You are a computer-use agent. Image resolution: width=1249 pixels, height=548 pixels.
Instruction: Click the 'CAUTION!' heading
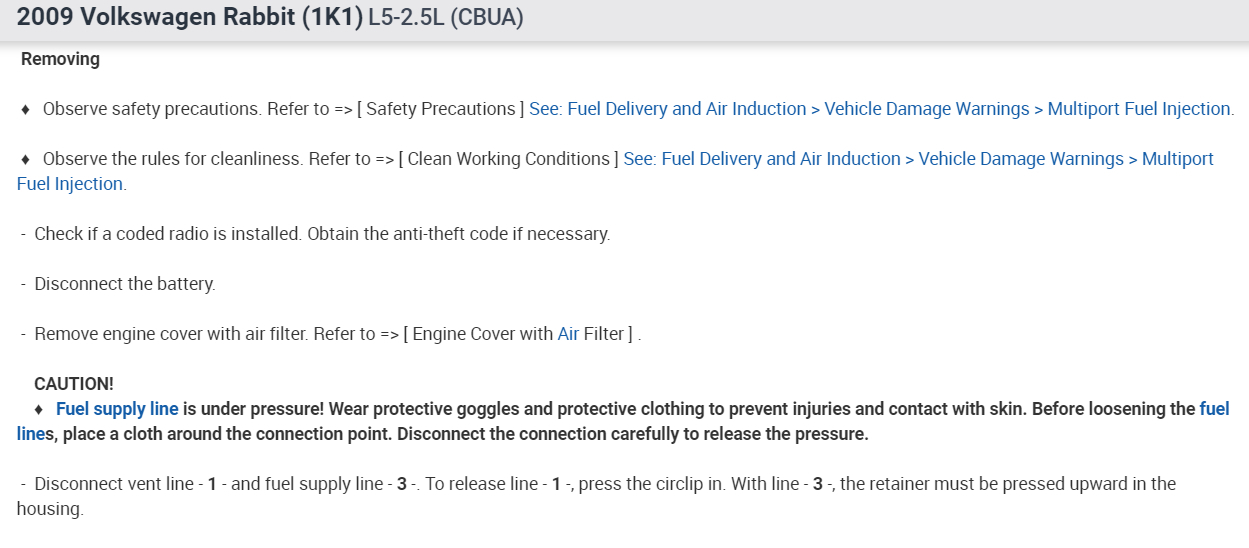click(74, 384)
